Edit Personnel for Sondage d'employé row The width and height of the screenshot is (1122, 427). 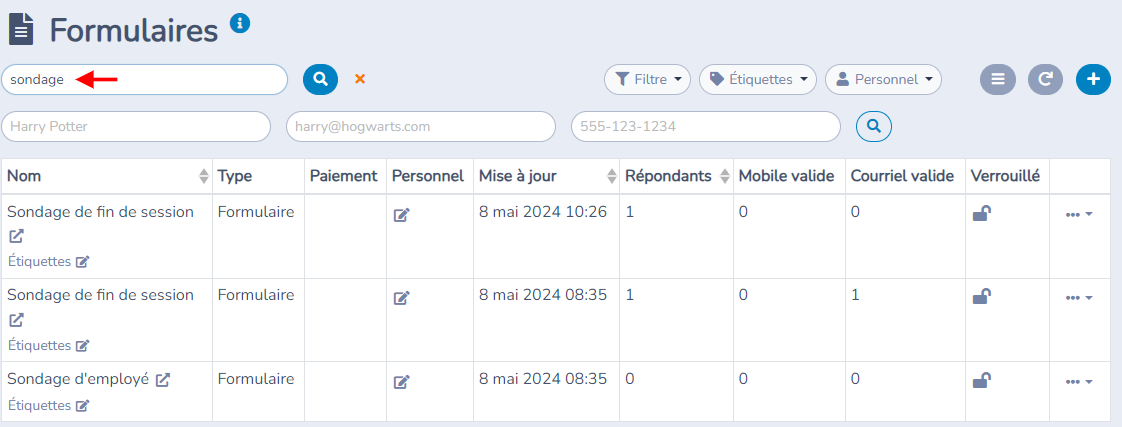coord(401,382)
